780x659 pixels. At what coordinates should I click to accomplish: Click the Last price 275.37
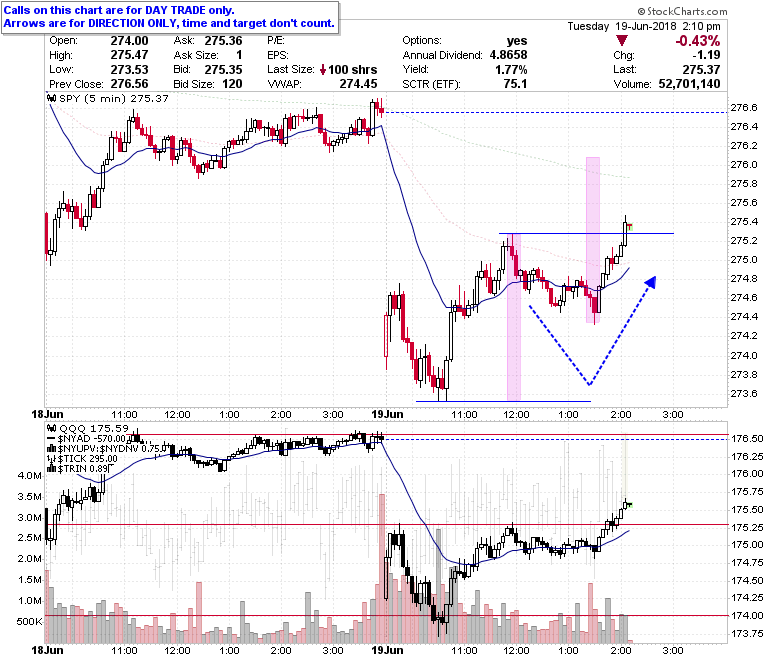[x=701, y=70]
